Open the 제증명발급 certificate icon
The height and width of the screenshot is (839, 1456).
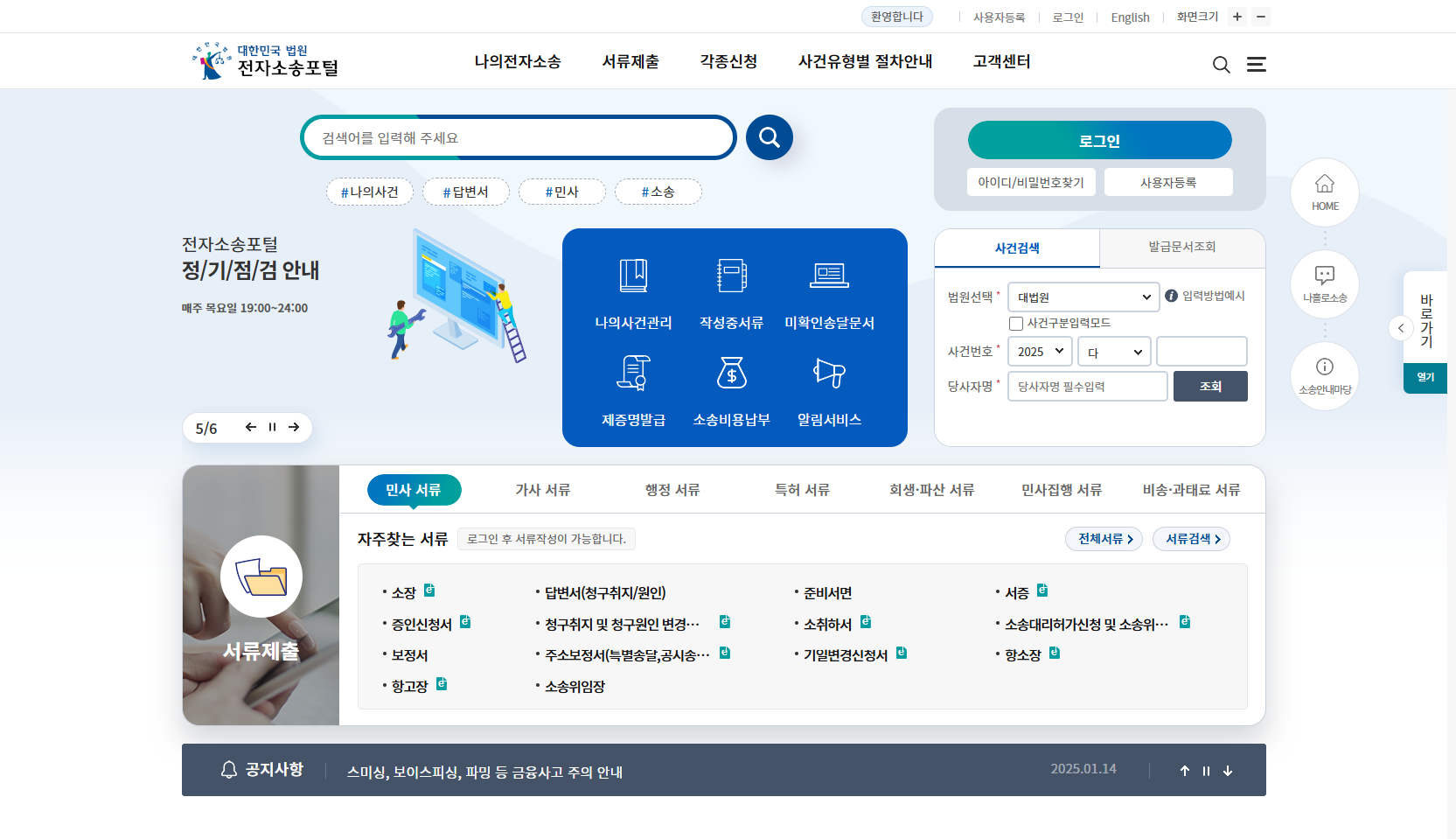point(633,373)
